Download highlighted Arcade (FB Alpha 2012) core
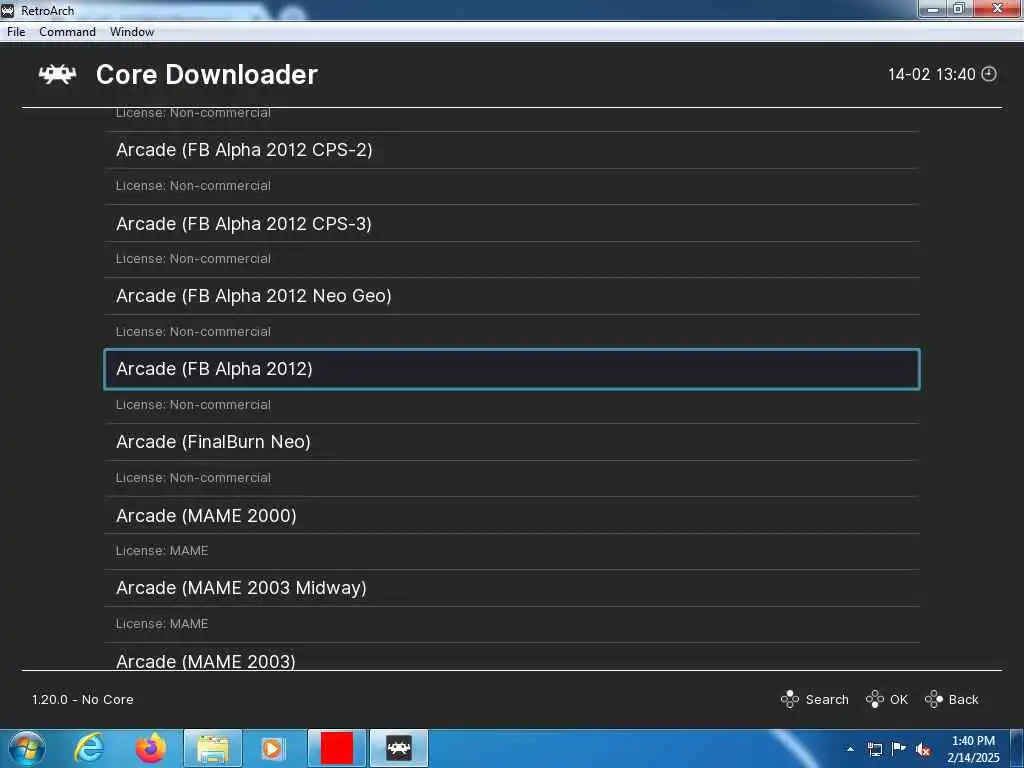Image resolution: width=1024 pixels, height=768 pixels. pyautogui.click(x=512, y=369)
